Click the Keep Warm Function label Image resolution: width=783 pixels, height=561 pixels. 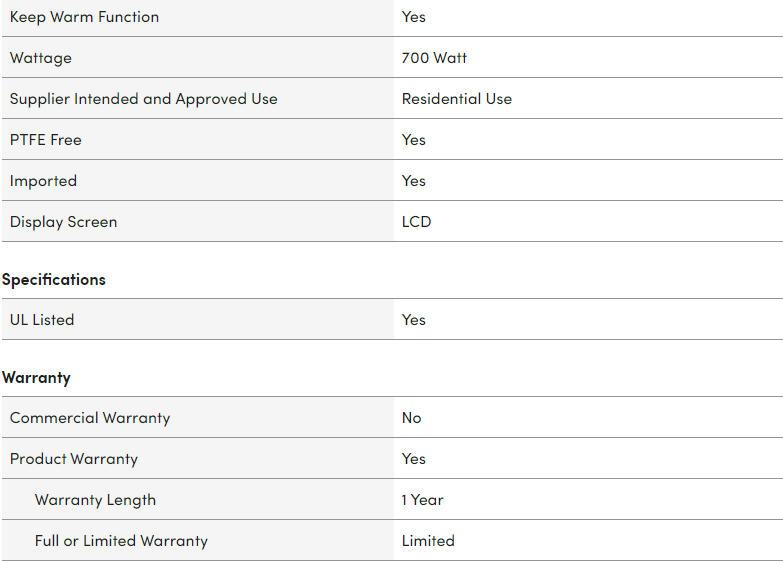(84, 17)
